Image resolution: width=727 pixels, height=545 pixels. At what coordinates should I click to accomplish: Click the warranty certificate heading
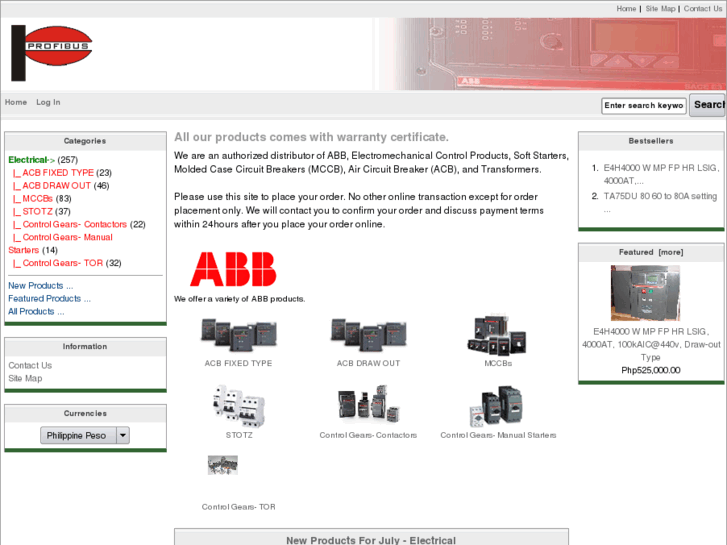click(312, 137)
